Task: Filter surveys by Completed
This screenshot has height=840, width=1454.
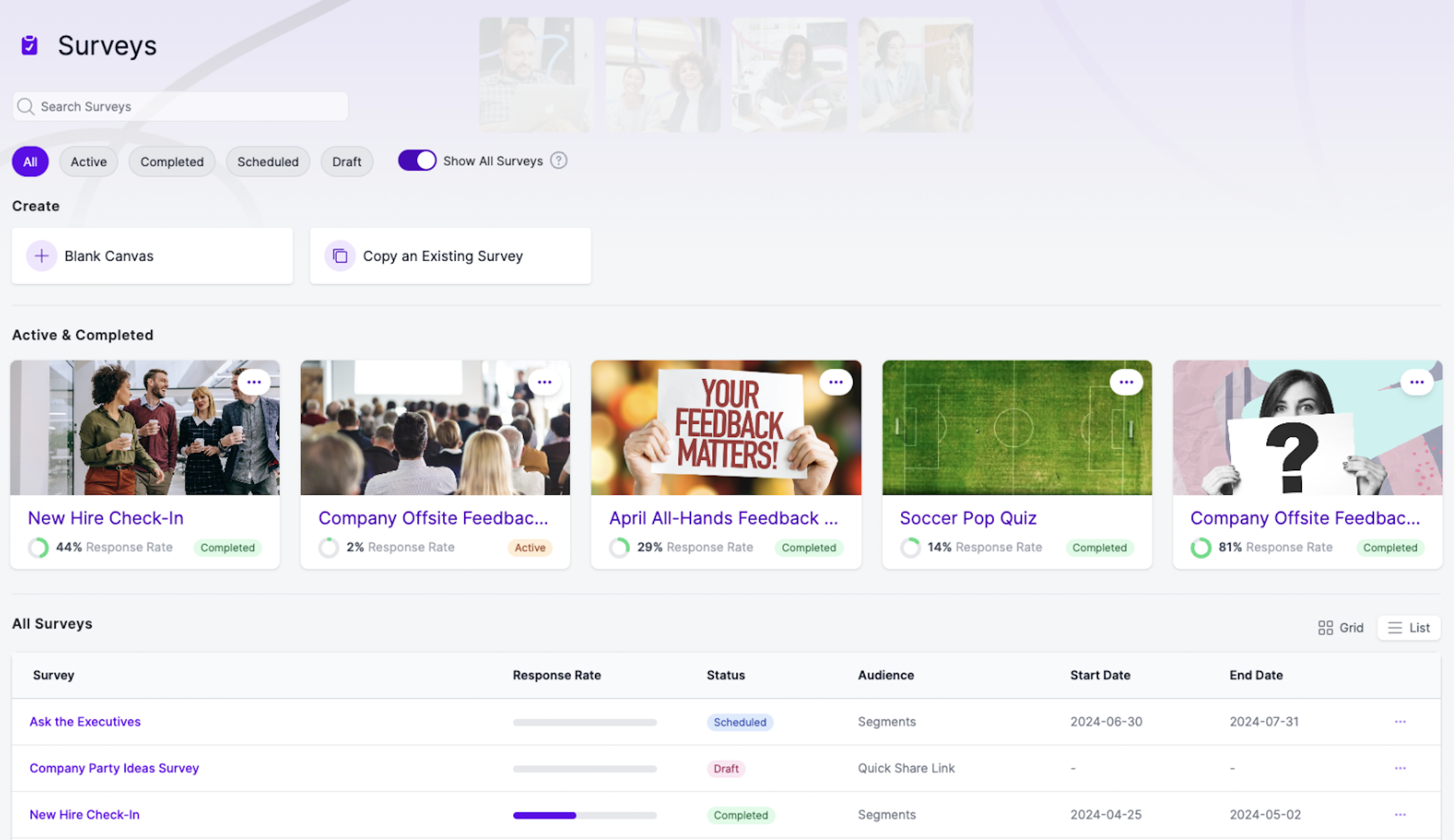Action: point(172,162)
